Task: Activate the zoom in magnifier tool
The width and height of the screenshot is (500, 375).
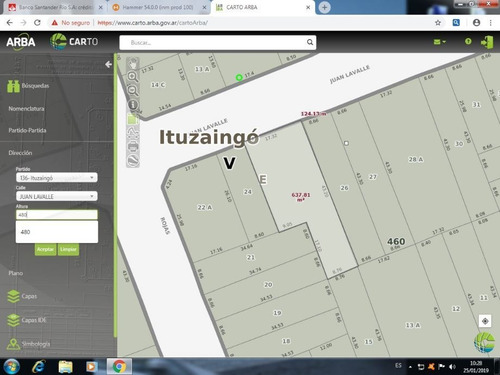Action: (133, 77)
